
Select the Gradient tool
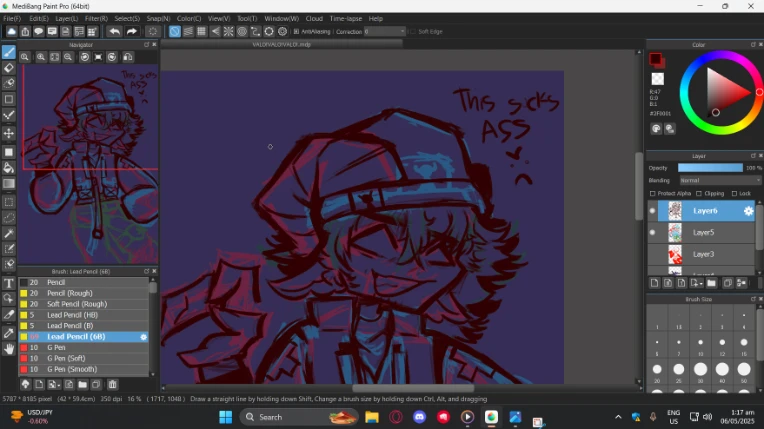pos(9,184)
